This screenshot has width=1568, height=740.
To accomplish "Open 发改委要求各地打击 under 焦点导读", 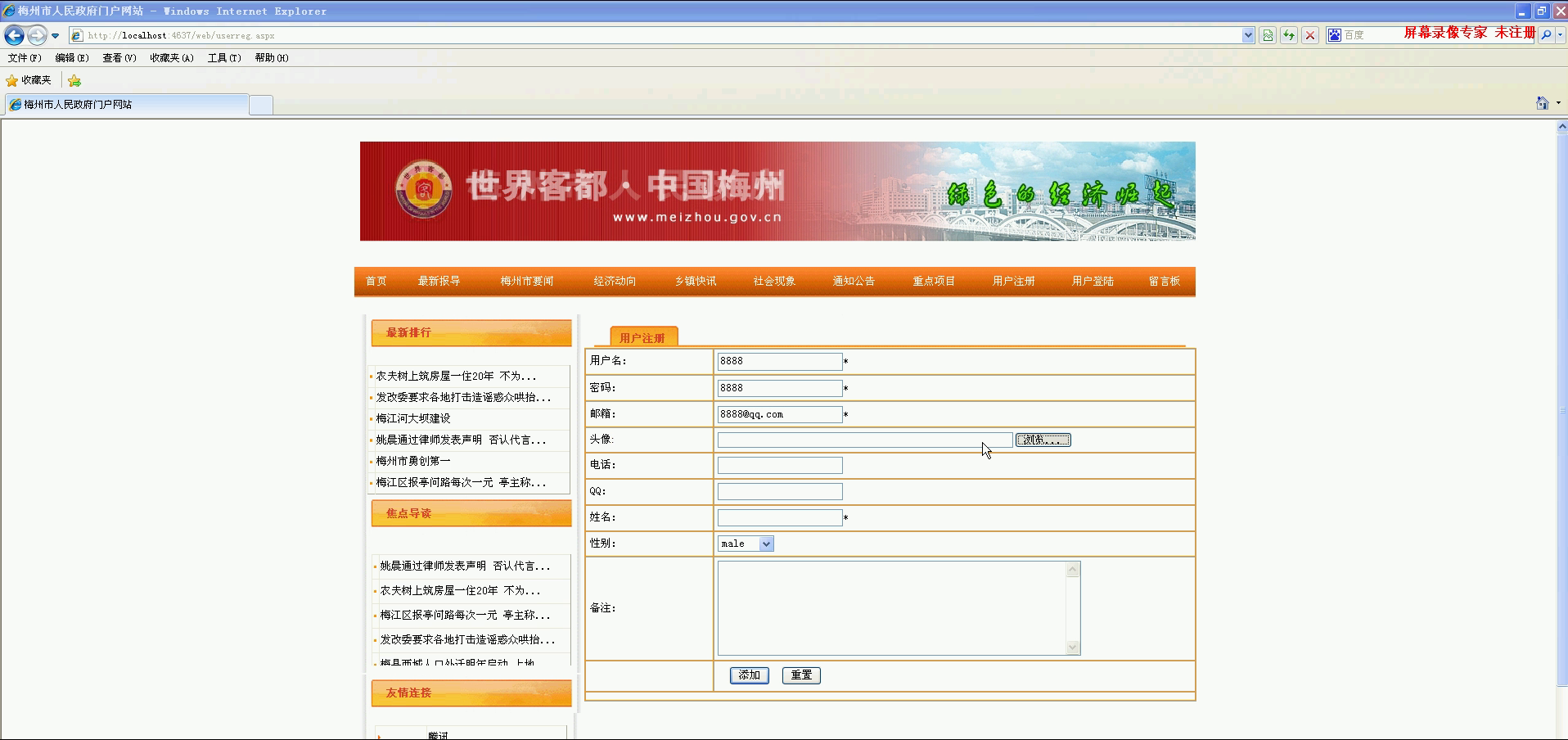I will click(467, 640).
